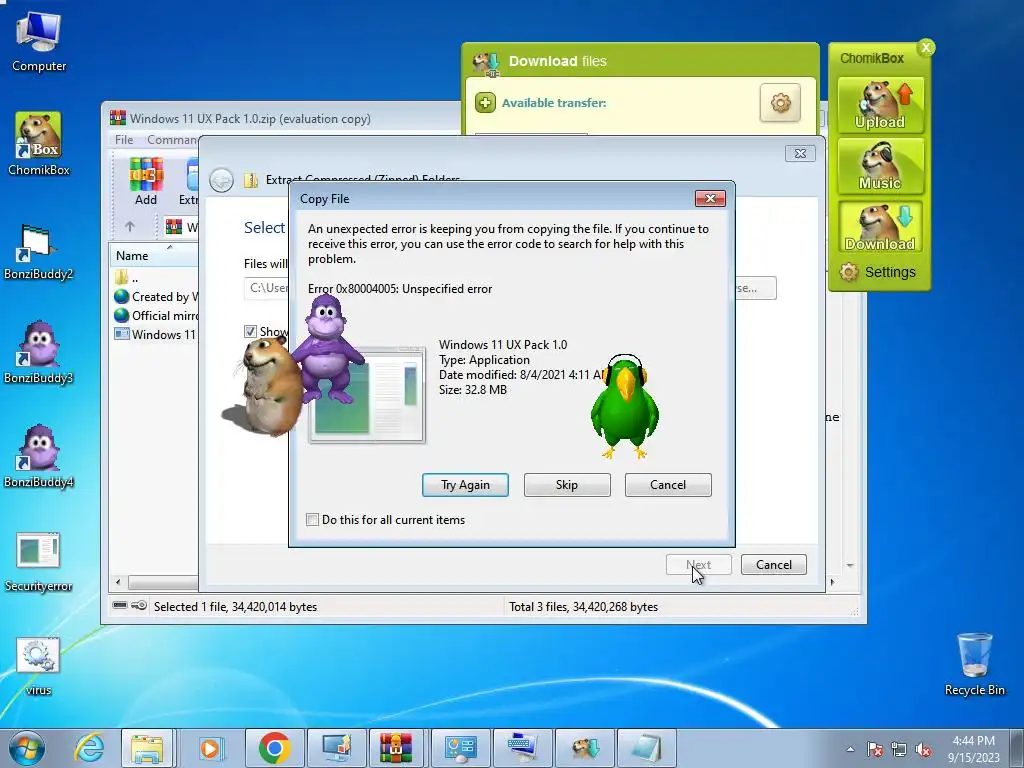Click Cancel in Copy File dialog

668,485
